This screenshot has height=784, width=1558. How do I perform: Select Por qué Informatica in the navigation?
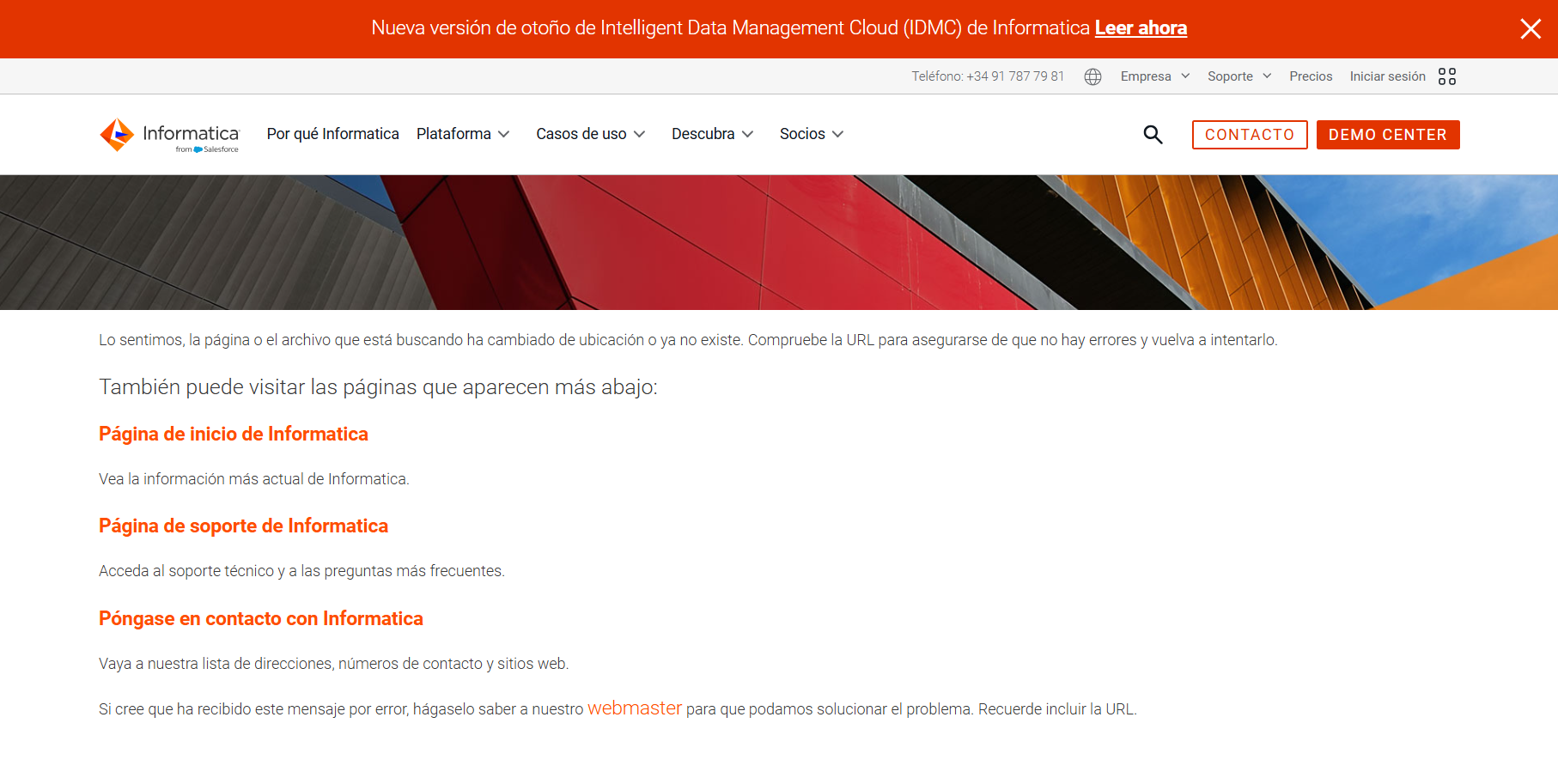tap(332, 134)
